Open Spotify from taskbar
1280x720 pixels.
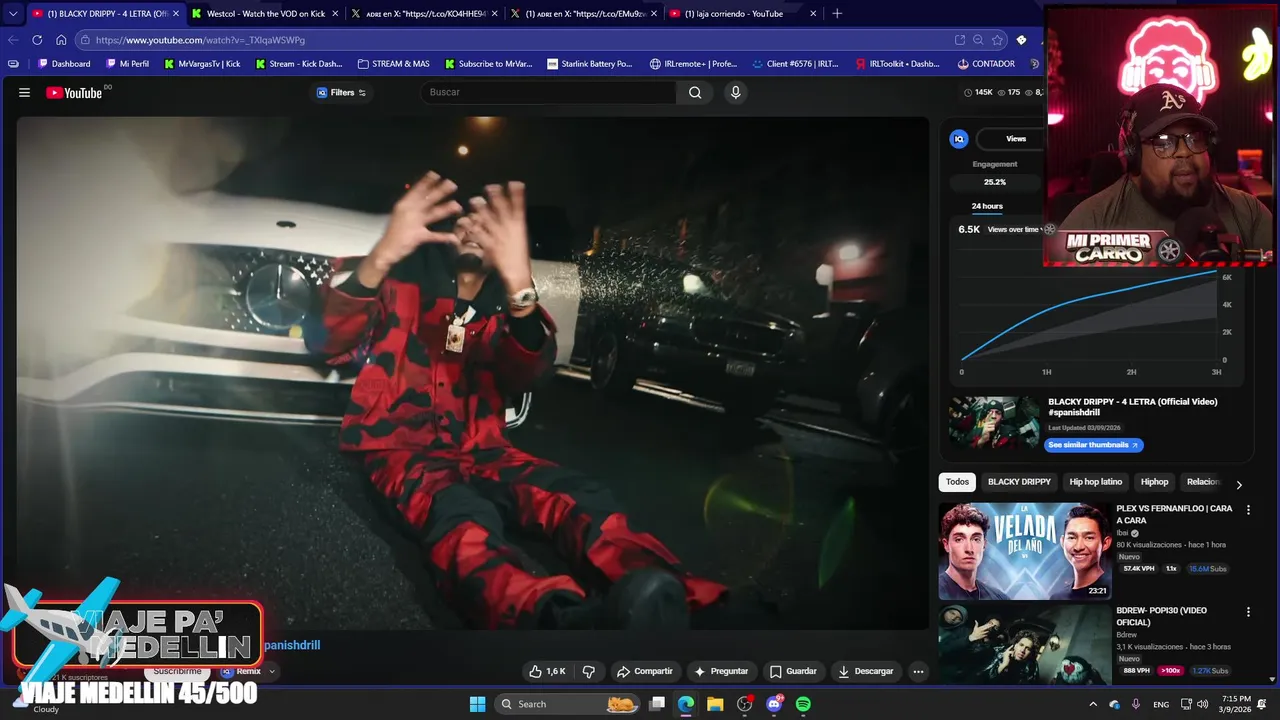[x=803, y=704]
